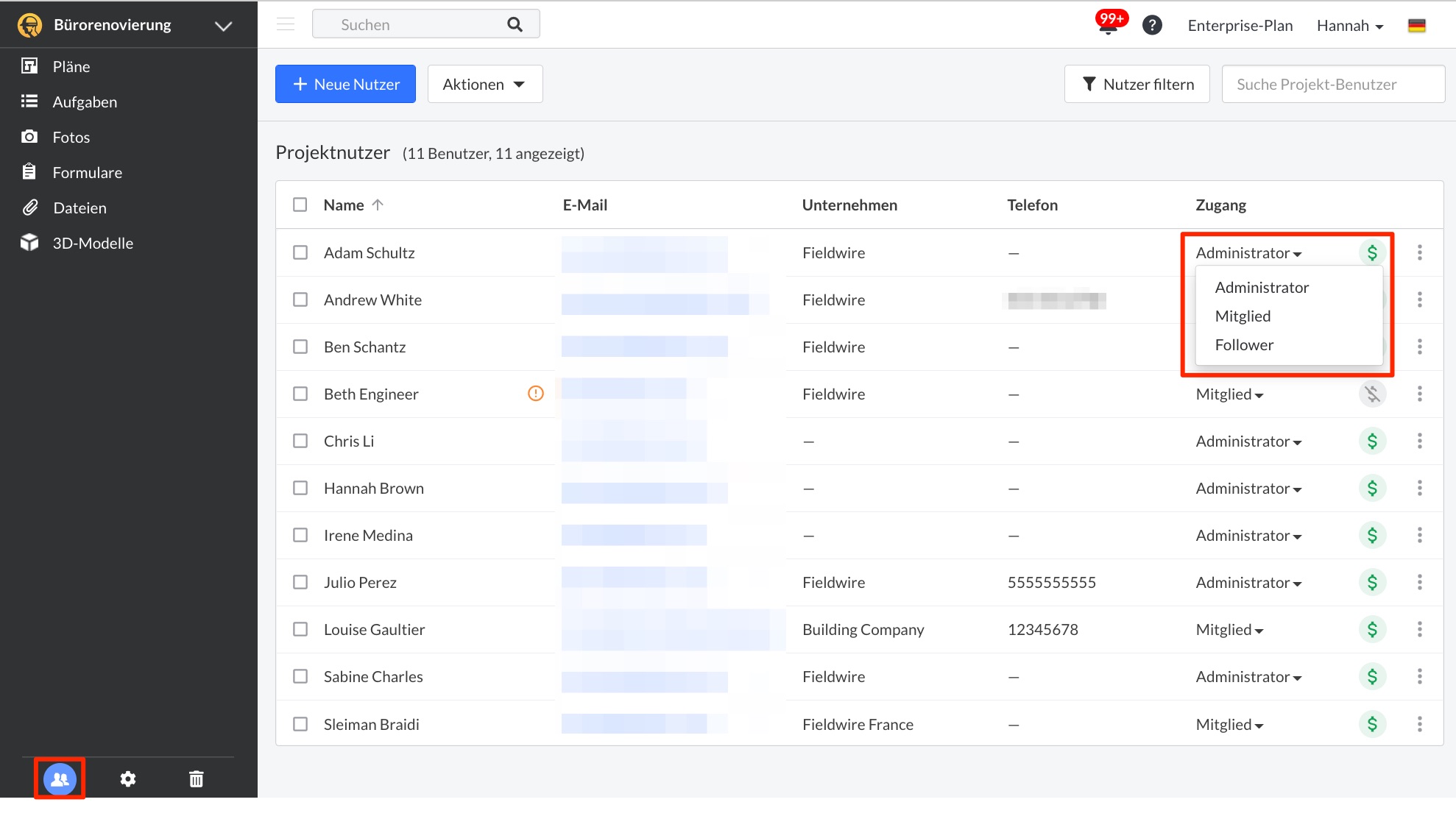1456x830 pixels.
Task: Open three-dot menu for Andrew White
Action: click(x=1420, y=299)
